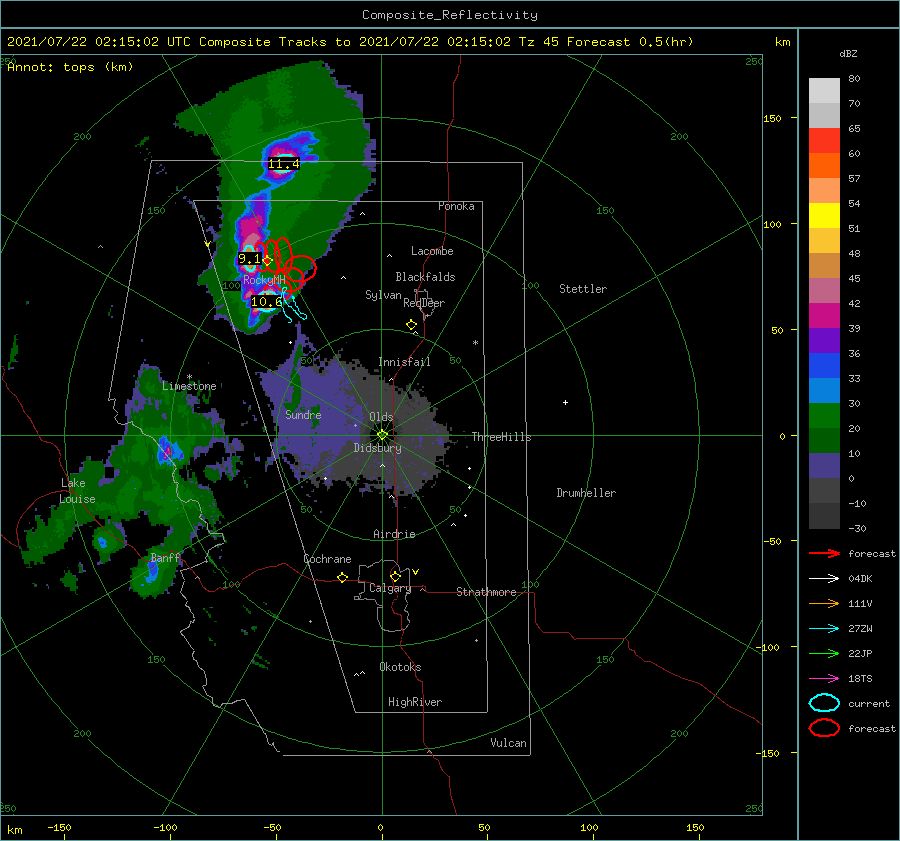Pick the purple 36-39 dBZ color swatch

(824, 341)
